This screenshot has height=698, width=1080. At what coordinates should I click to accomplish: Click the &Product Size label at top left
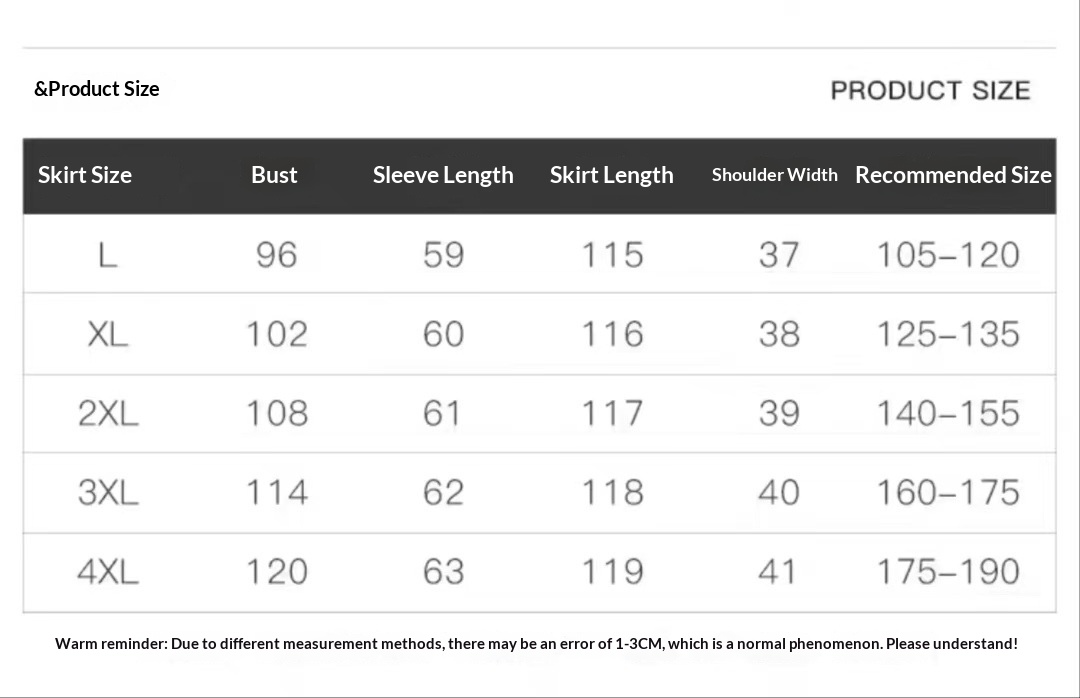coord(97,89)
